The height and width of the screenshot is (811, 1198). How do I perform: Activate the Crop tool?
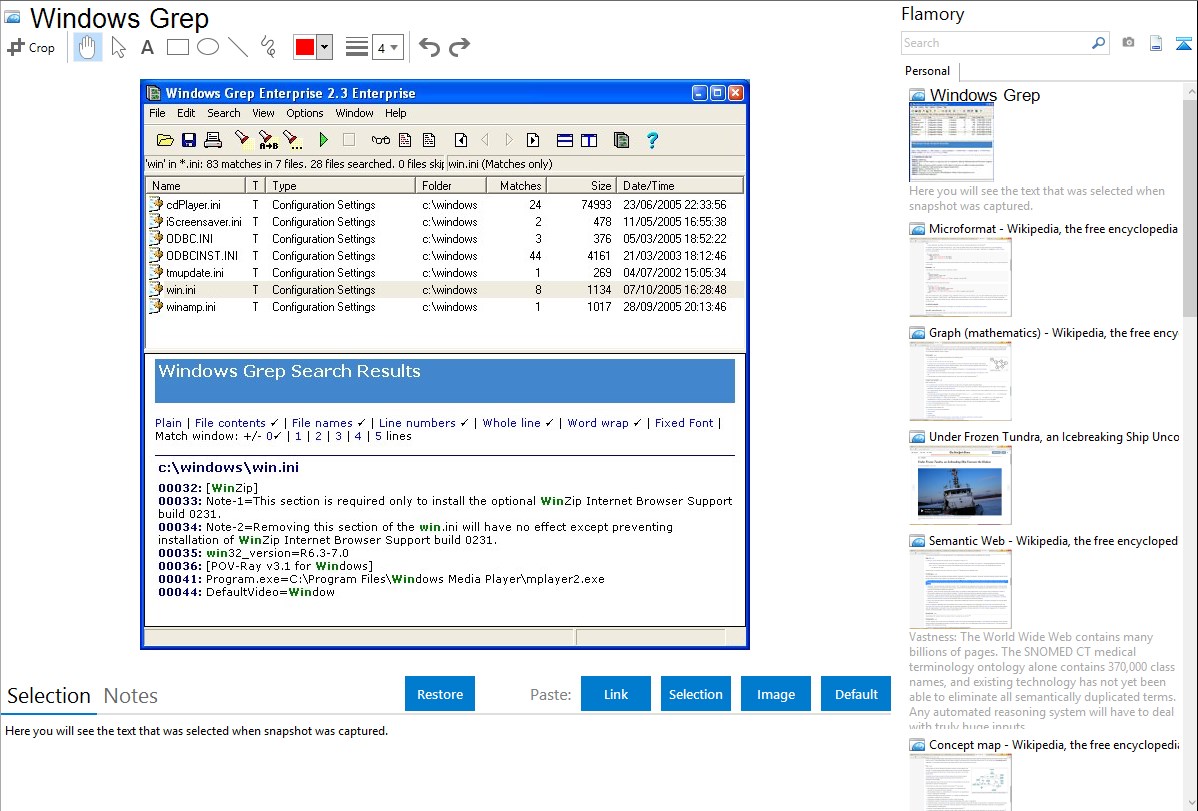point(31,47)
